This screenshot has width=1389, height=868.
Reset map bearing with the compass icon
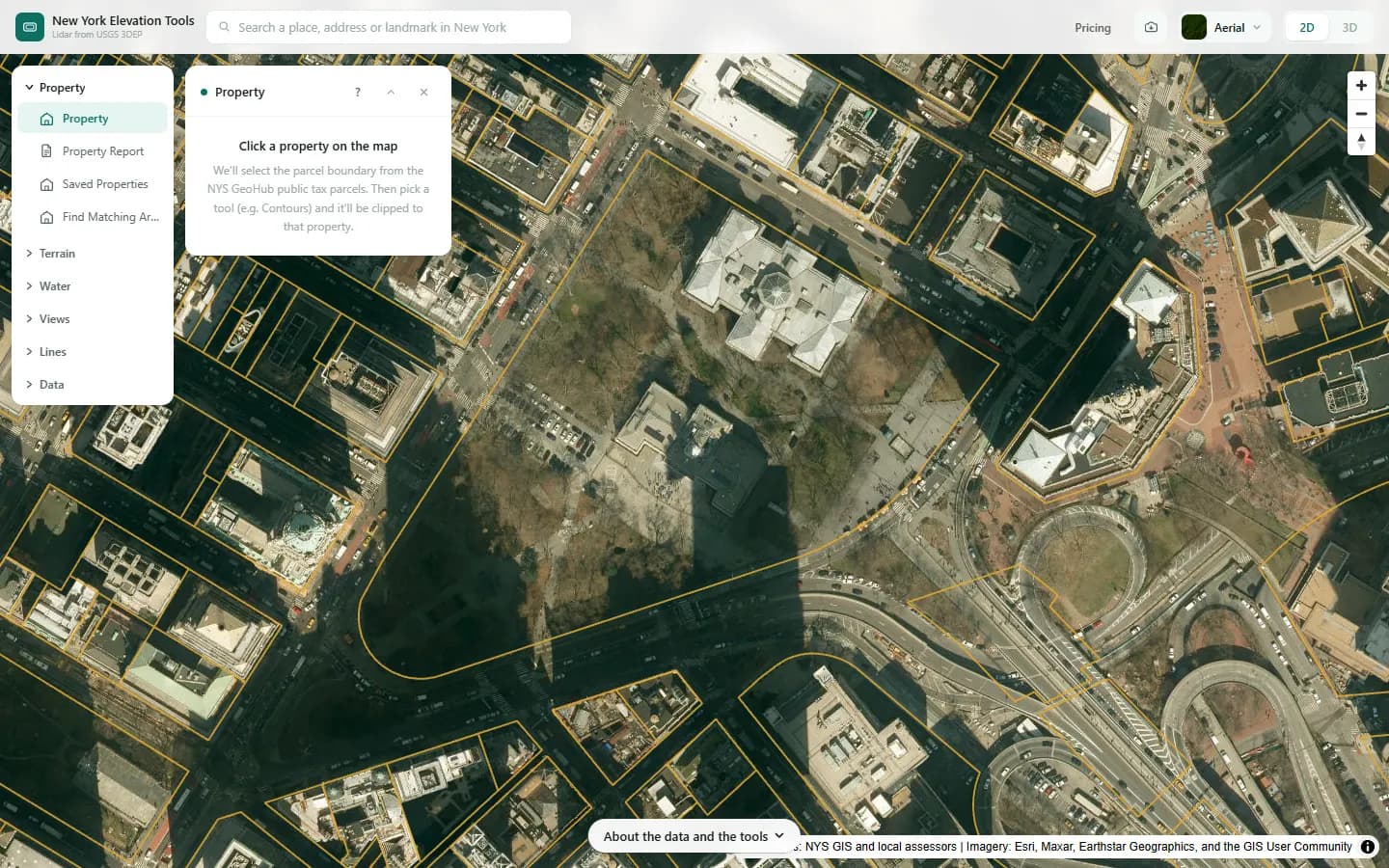click(x=1361, y=142)
